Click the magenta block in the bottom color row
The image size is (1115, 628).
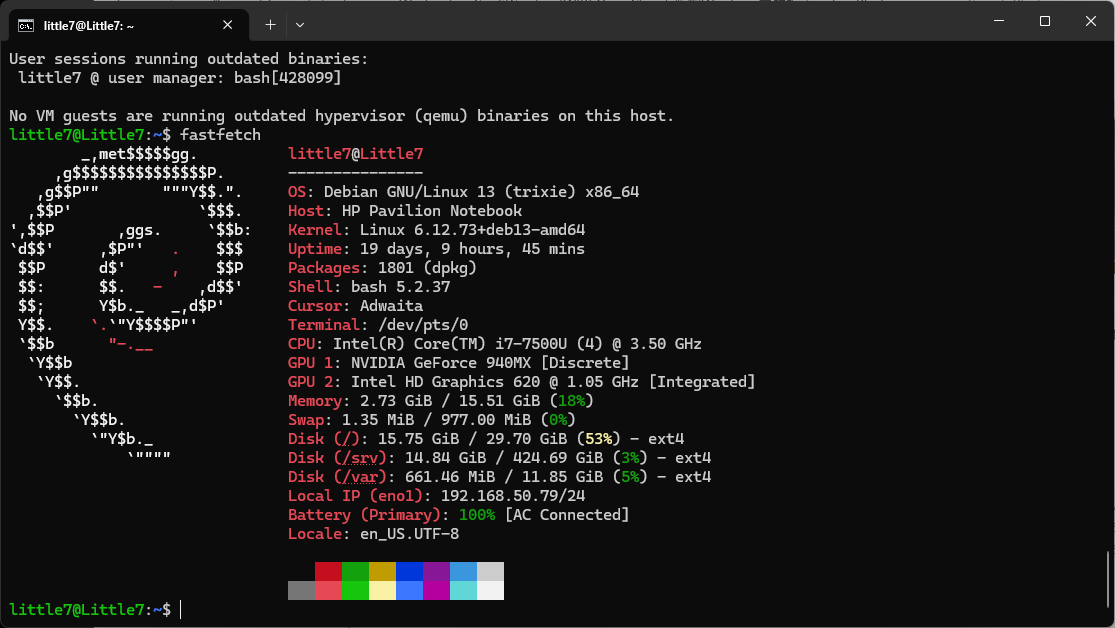[436, 590]
